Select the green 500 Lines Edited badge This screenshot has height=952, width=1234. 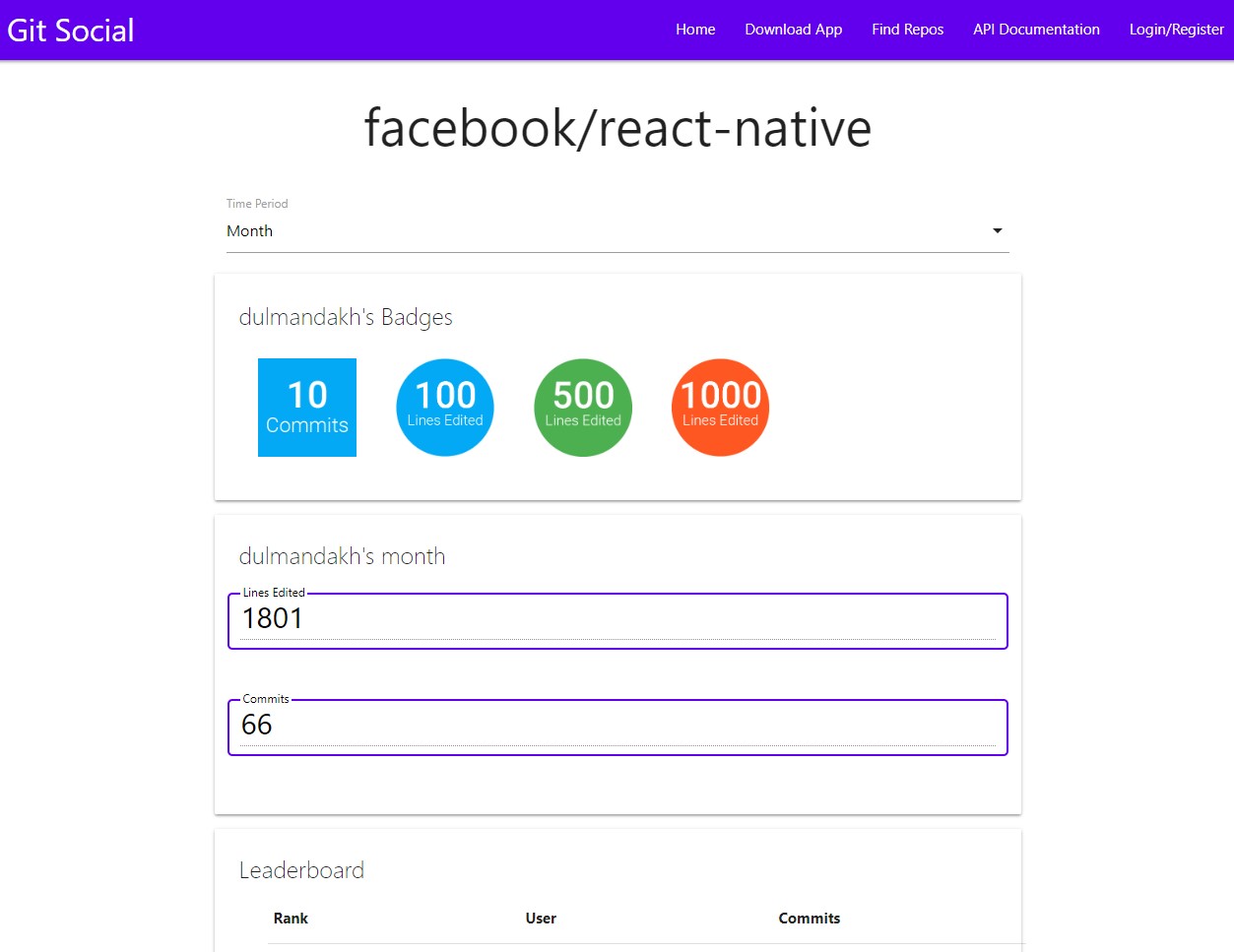coord(583,408)
